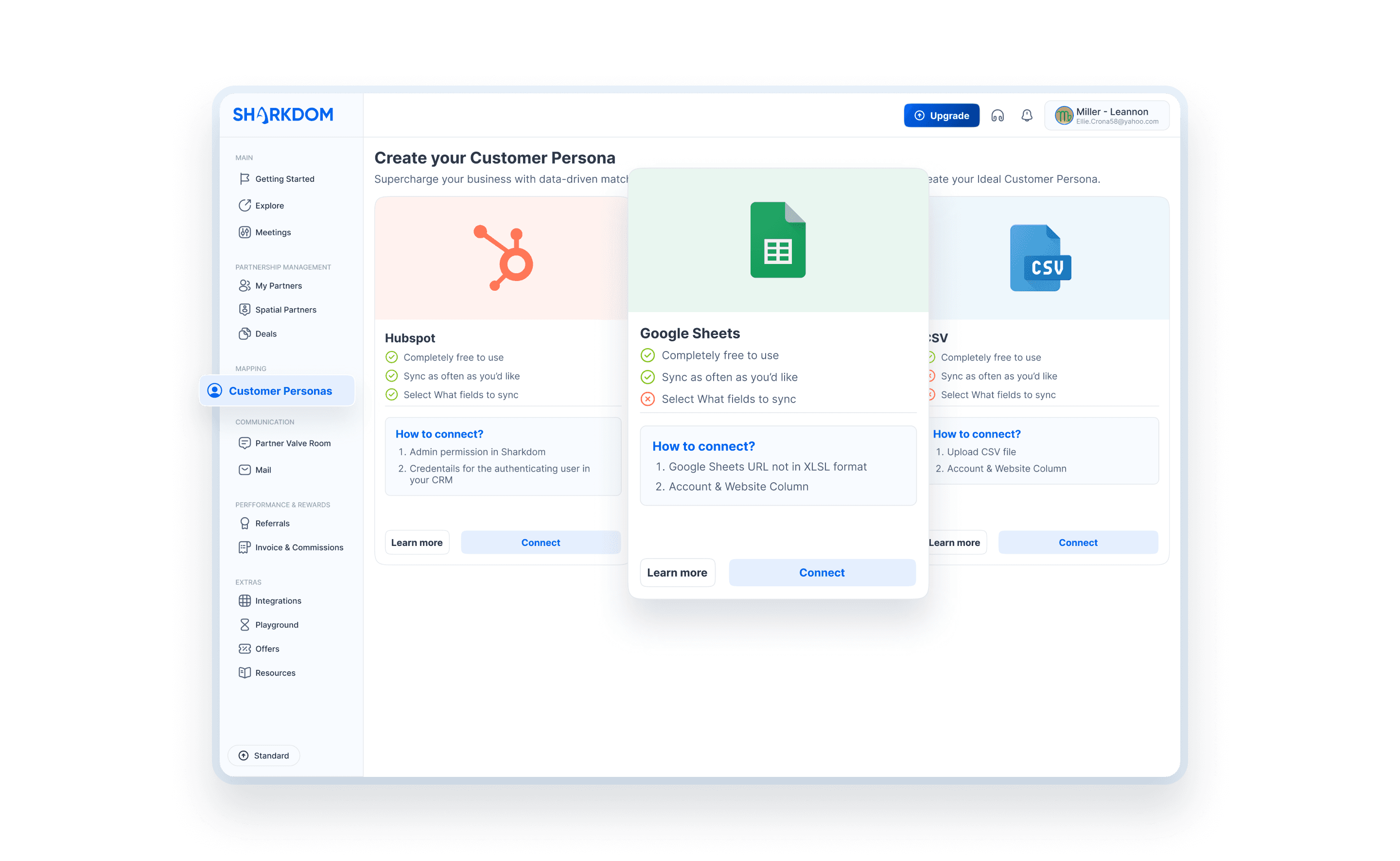This screenshot has width=1400, height=861.
Task: Click Learn more on Google Sheets card
Action: click(677, 572)
